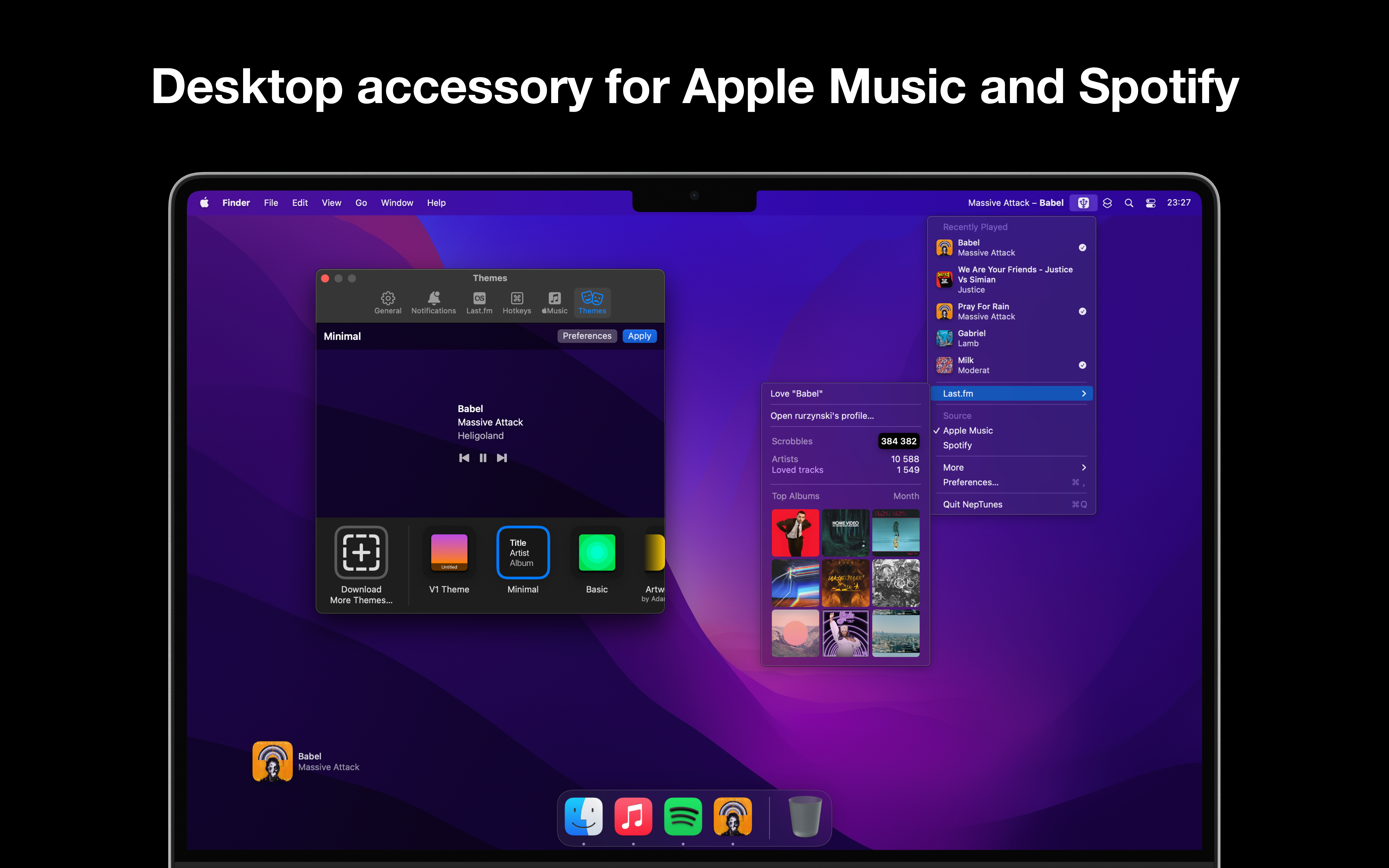
Task: Click loved checkmark beside Babel
Action: pyautogui.click(x=1082, y=247)
